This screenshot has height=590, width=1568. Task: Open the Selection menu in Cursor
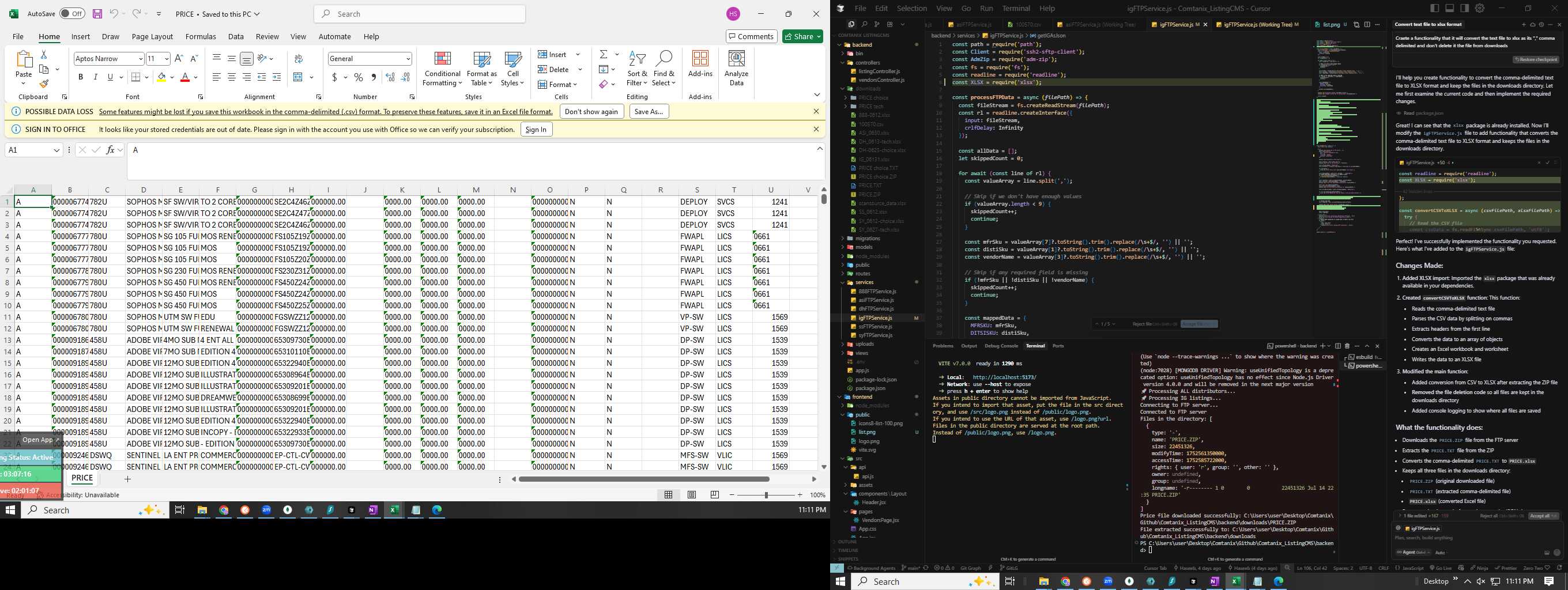click(912, 9)
